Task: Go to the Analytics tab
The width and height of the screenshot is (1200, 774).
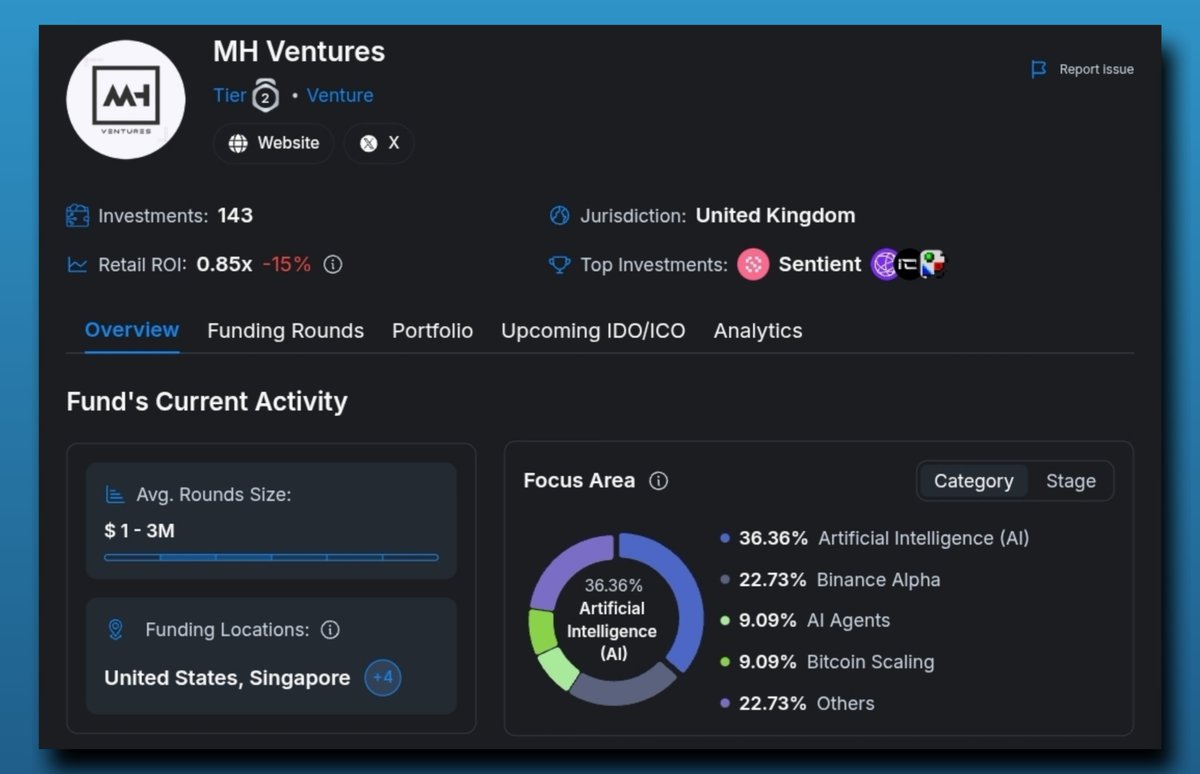Action: pyautogui.click(x=758, y=331)
